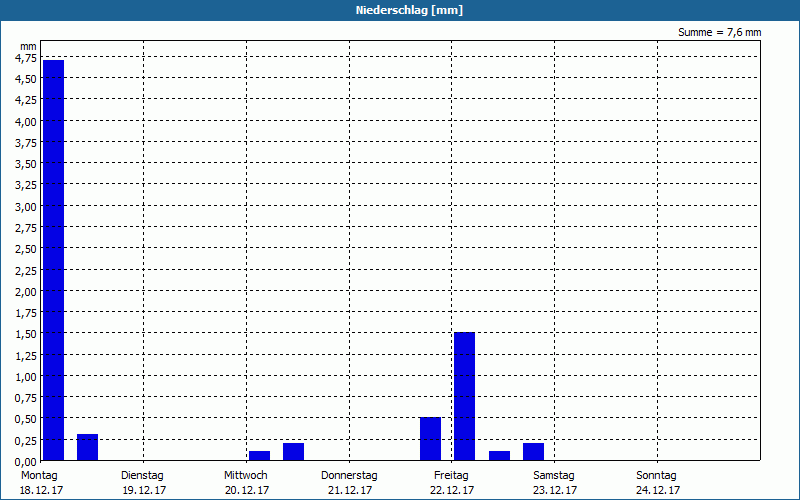Click the 1,25 axis value
This screenshot has height=500, width=800.
[x=26, y=356]
